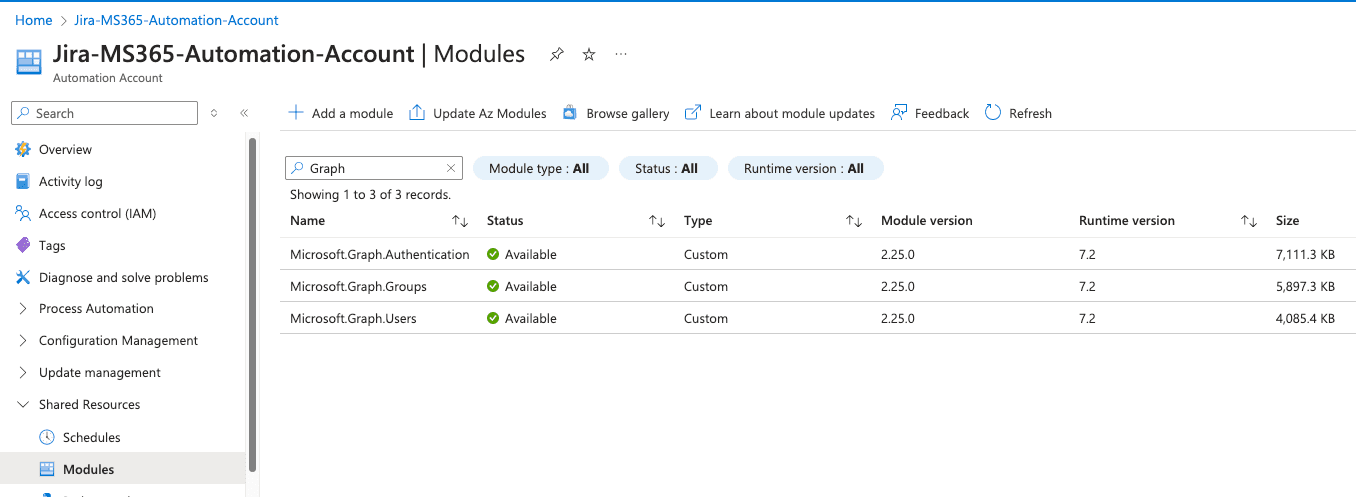Collapse the Shared Resources section
1356x497 pixels.
point(23,405)
